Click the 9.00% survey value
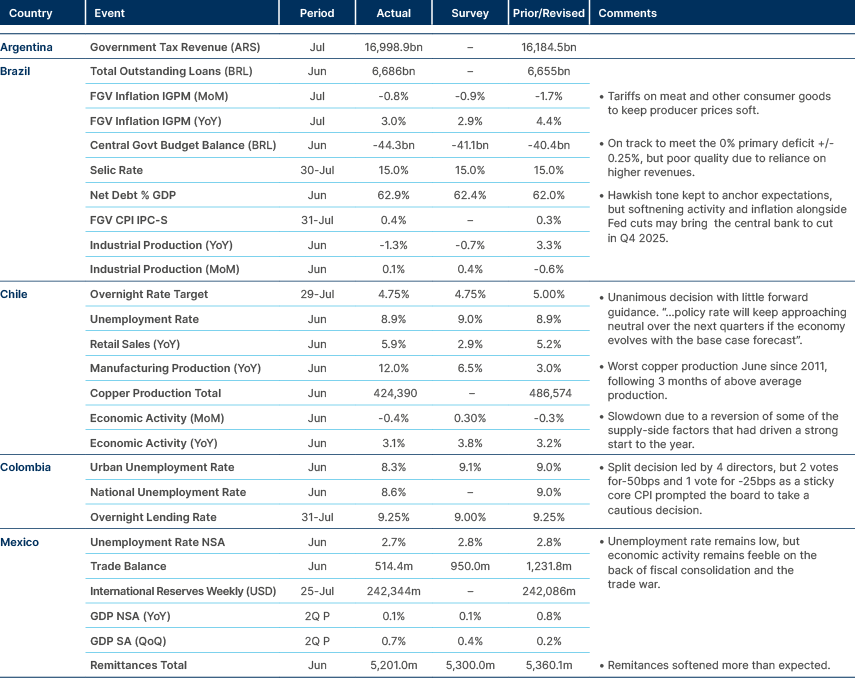Viewport: 855px width, 678px height. 470,517
